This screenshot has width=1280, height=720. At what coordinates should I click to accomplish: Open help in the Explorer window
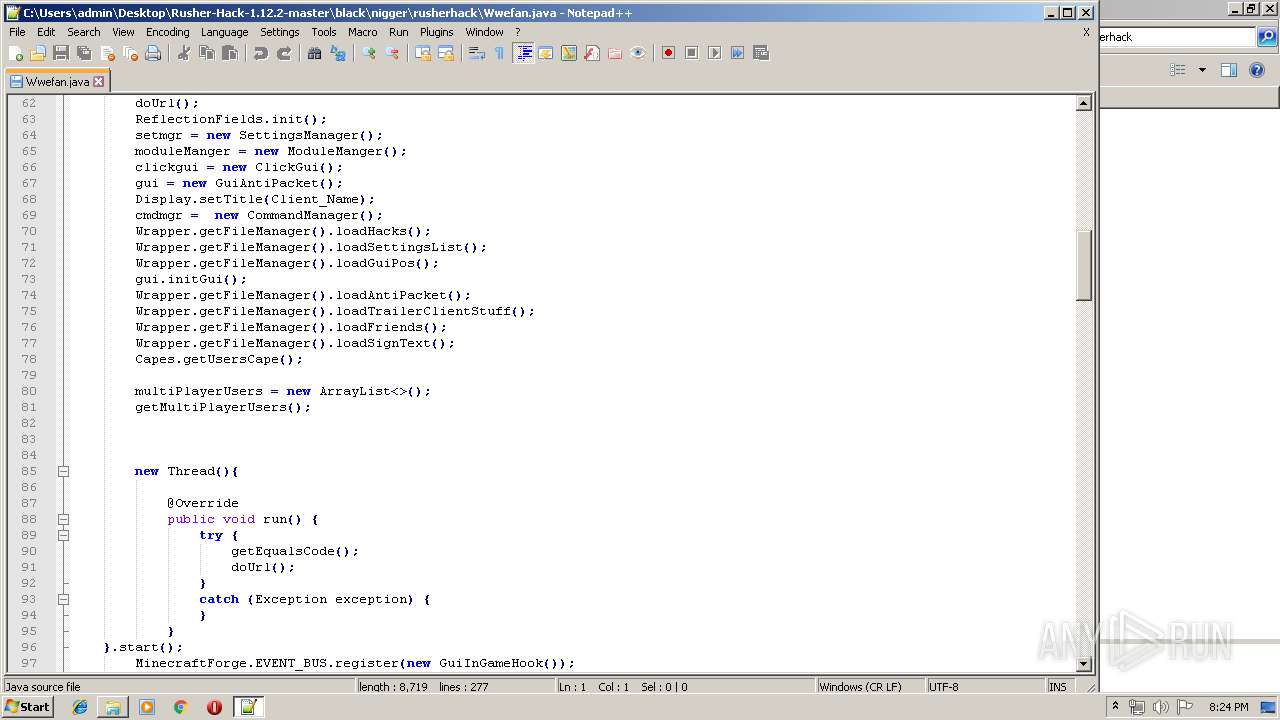tap(1258, 70)
